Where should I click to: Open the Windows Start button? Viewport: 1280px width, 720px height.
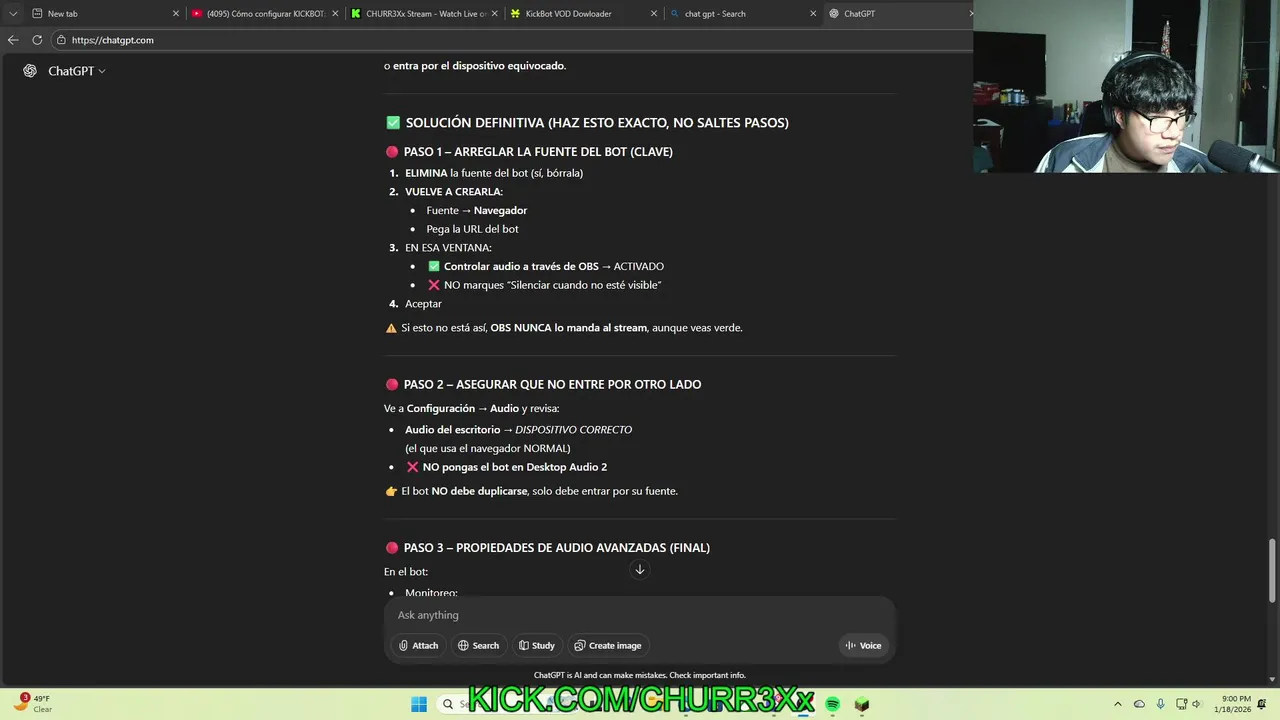418,704
